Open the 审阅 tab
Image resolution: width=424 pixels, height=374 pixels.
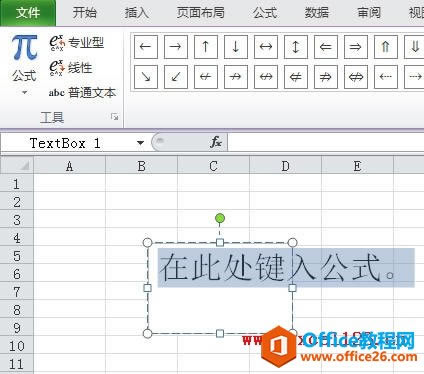369,13
